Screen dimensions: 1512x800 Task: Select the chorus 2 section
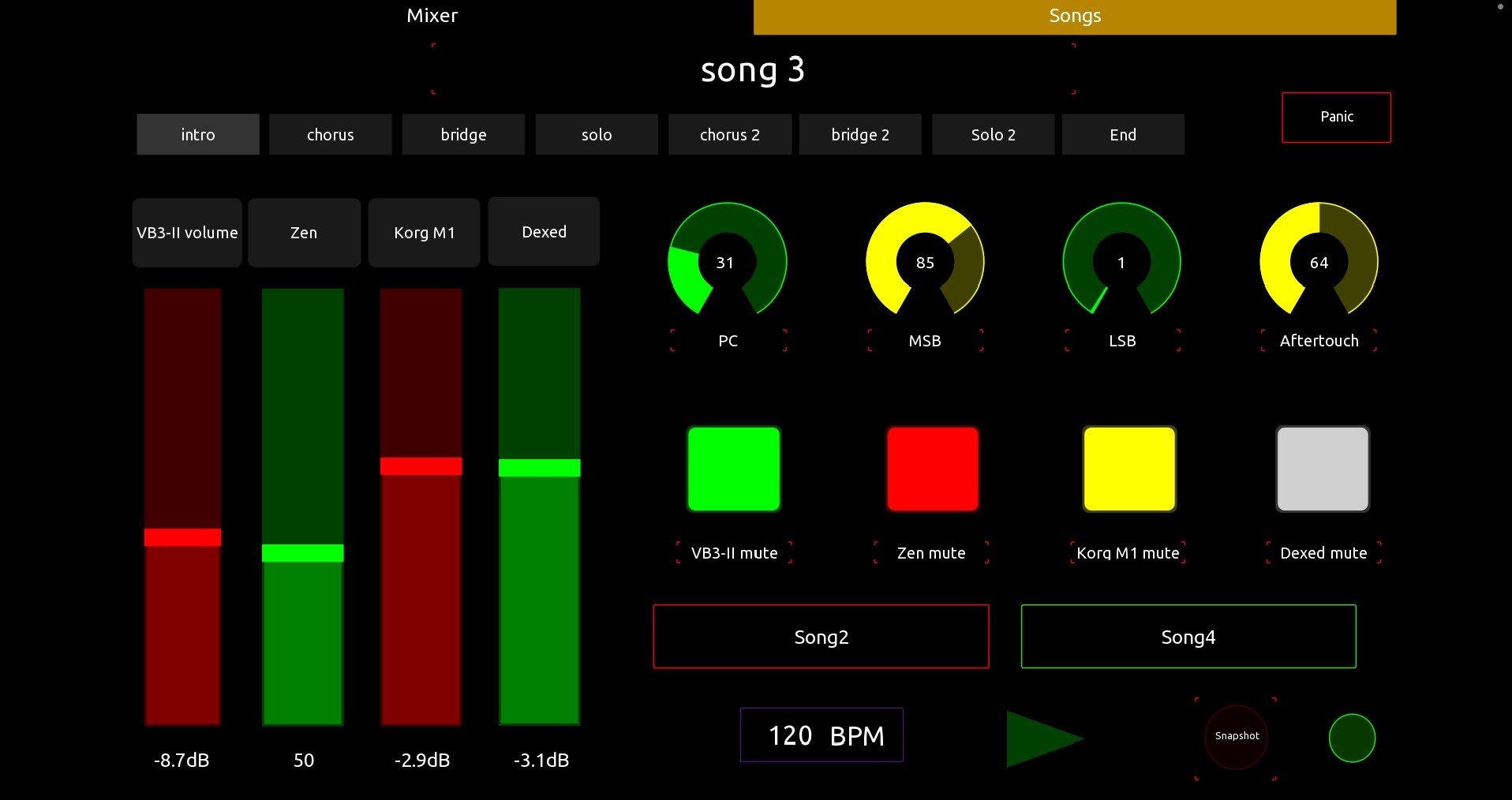[x=728, y=134]
